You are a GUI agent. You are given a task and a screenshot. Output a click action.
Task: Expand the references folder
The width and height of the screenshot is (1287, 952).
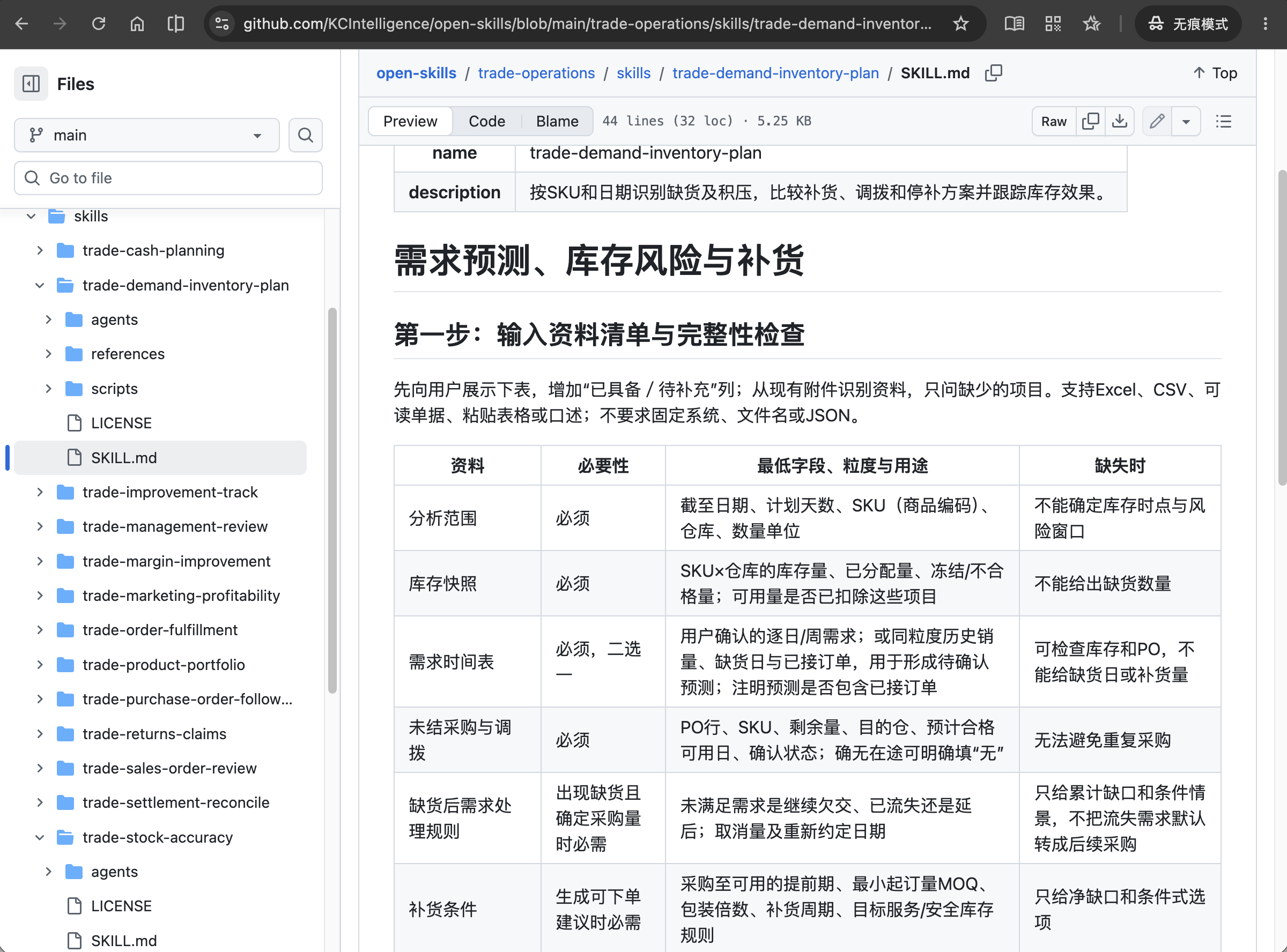pos(48,354)
